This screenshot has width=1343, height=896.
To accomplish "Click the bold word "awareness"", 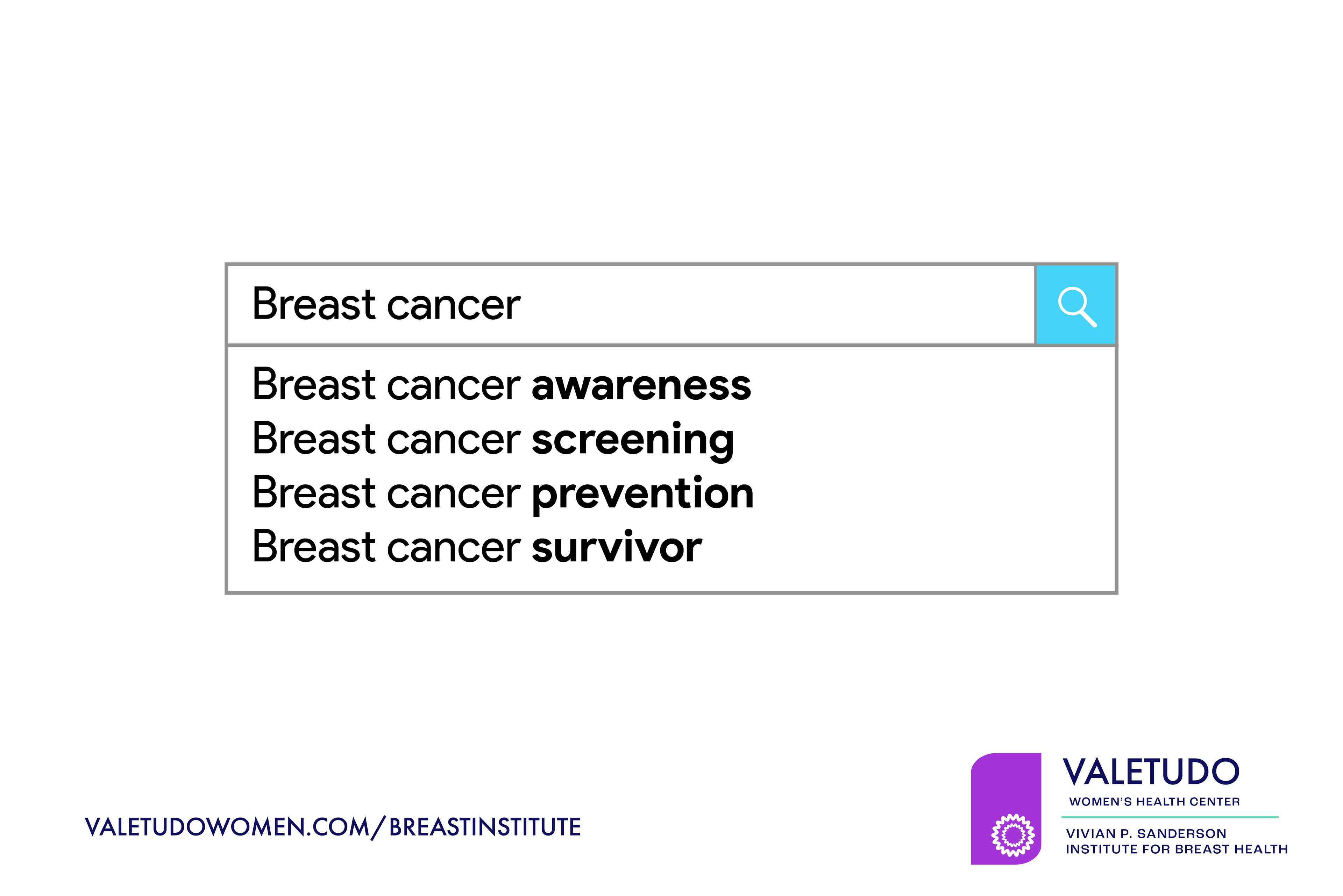I will 641,386.
